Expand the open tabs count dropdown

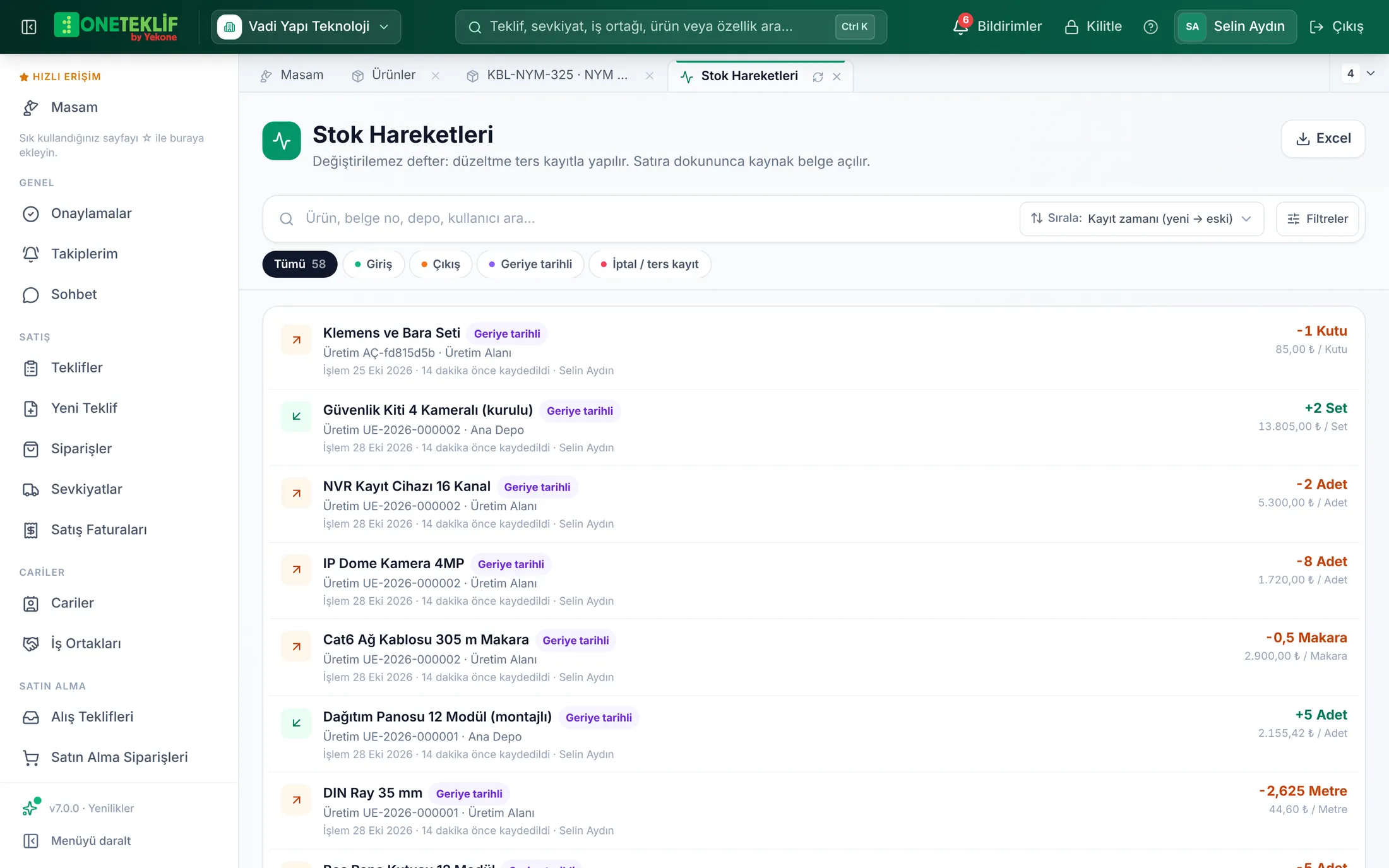point(1359,73)
